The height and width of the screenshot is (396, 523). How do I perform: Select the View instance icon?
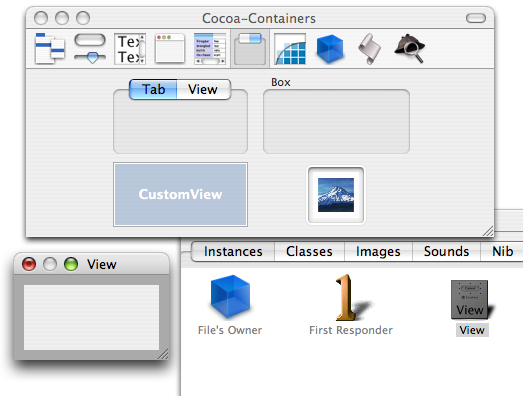tap(471, 300)
